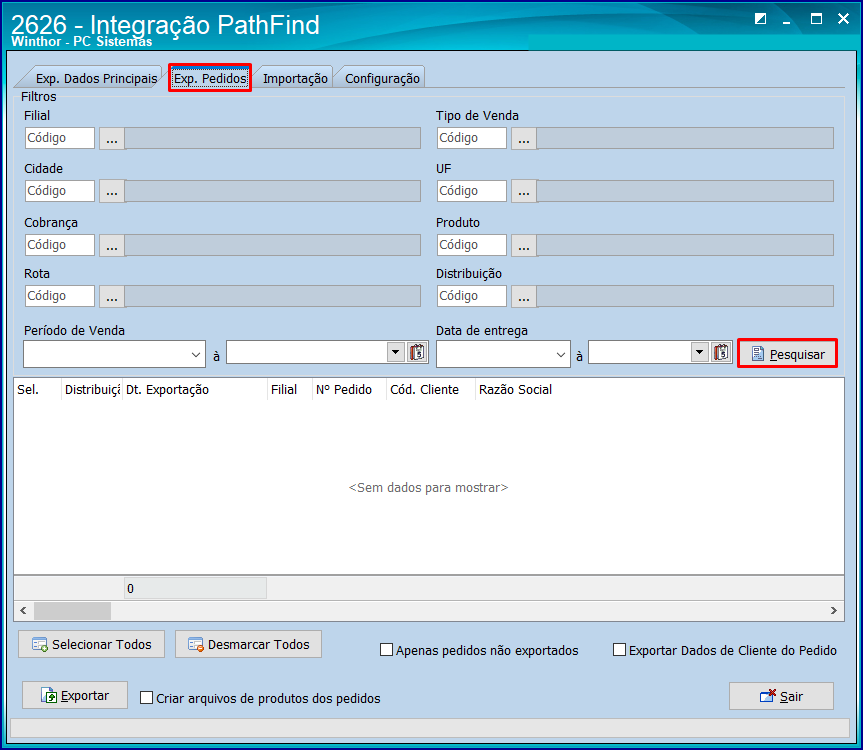The height and width of the screenshot is (750, 863).
Task: Click calendar icon beside Data de entrega
Action: [x=721, y=352]
